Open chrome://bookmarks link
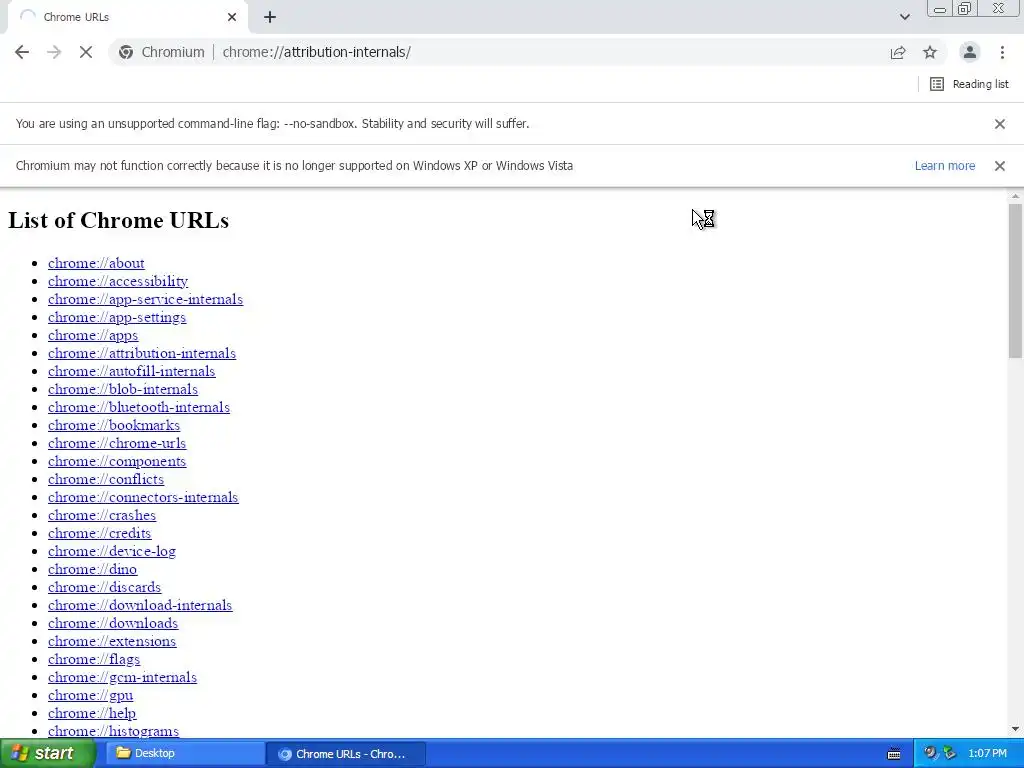The height and width of the screenshot is (768, 1024). click(114, 425)
